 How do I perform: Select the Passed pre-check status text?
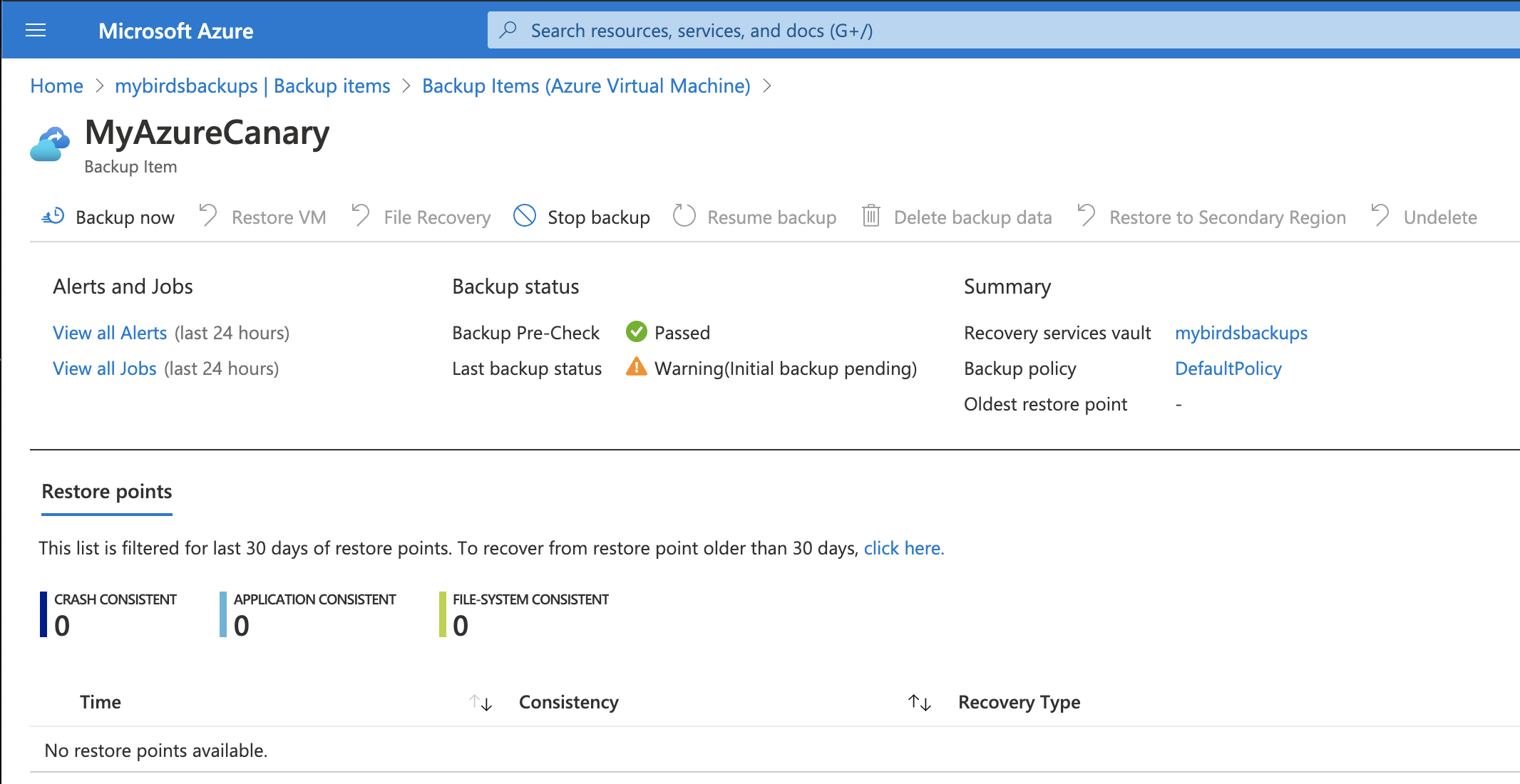(x=682, y=333)
